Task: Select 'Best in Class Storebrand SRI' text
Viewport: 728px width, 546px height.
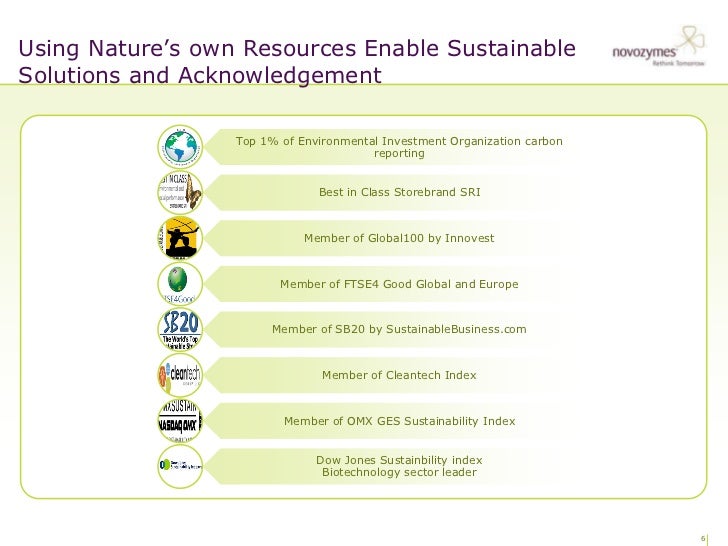Action: click(399, 192)
